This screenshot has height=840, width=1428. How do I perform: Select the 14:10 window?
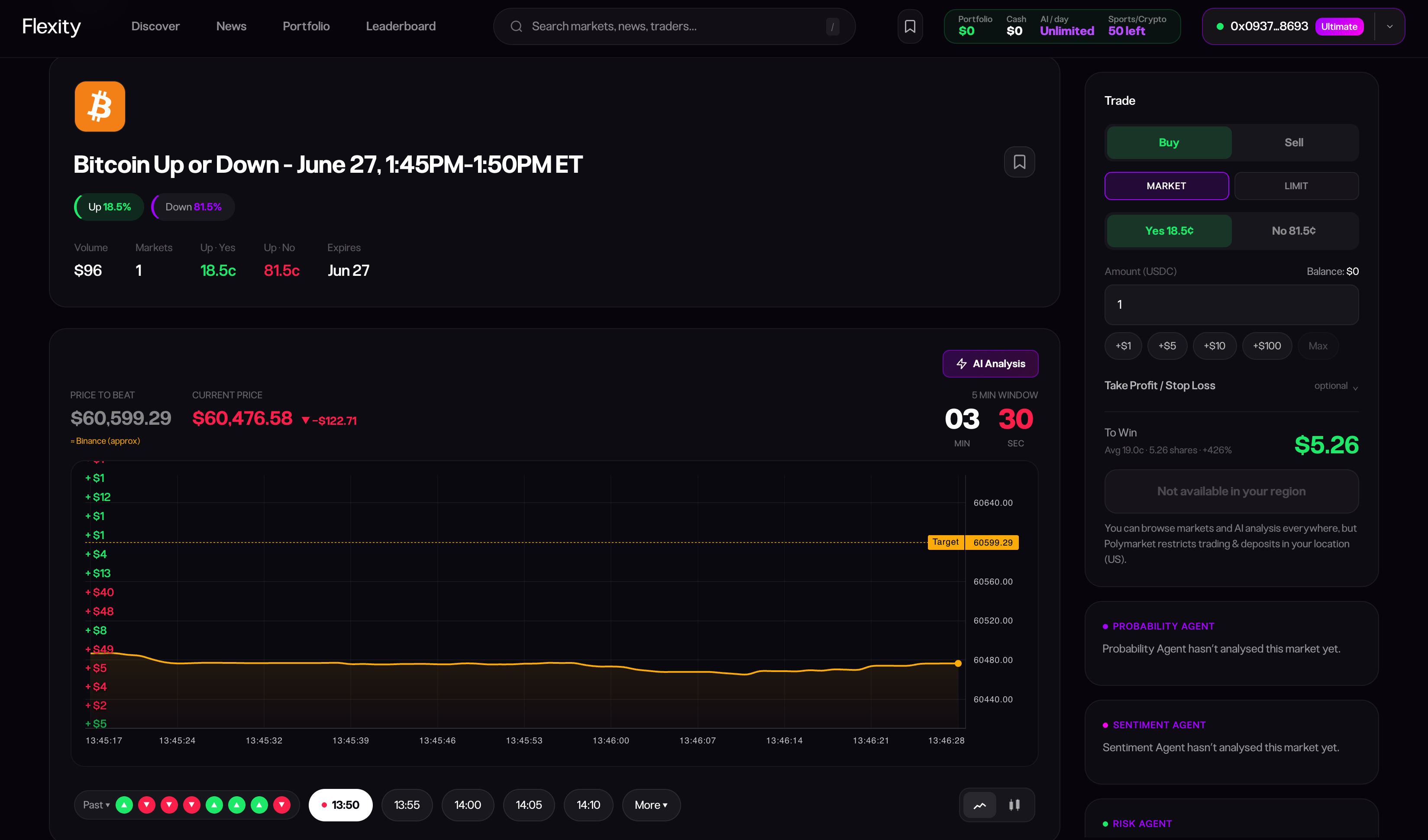(588, 805)
